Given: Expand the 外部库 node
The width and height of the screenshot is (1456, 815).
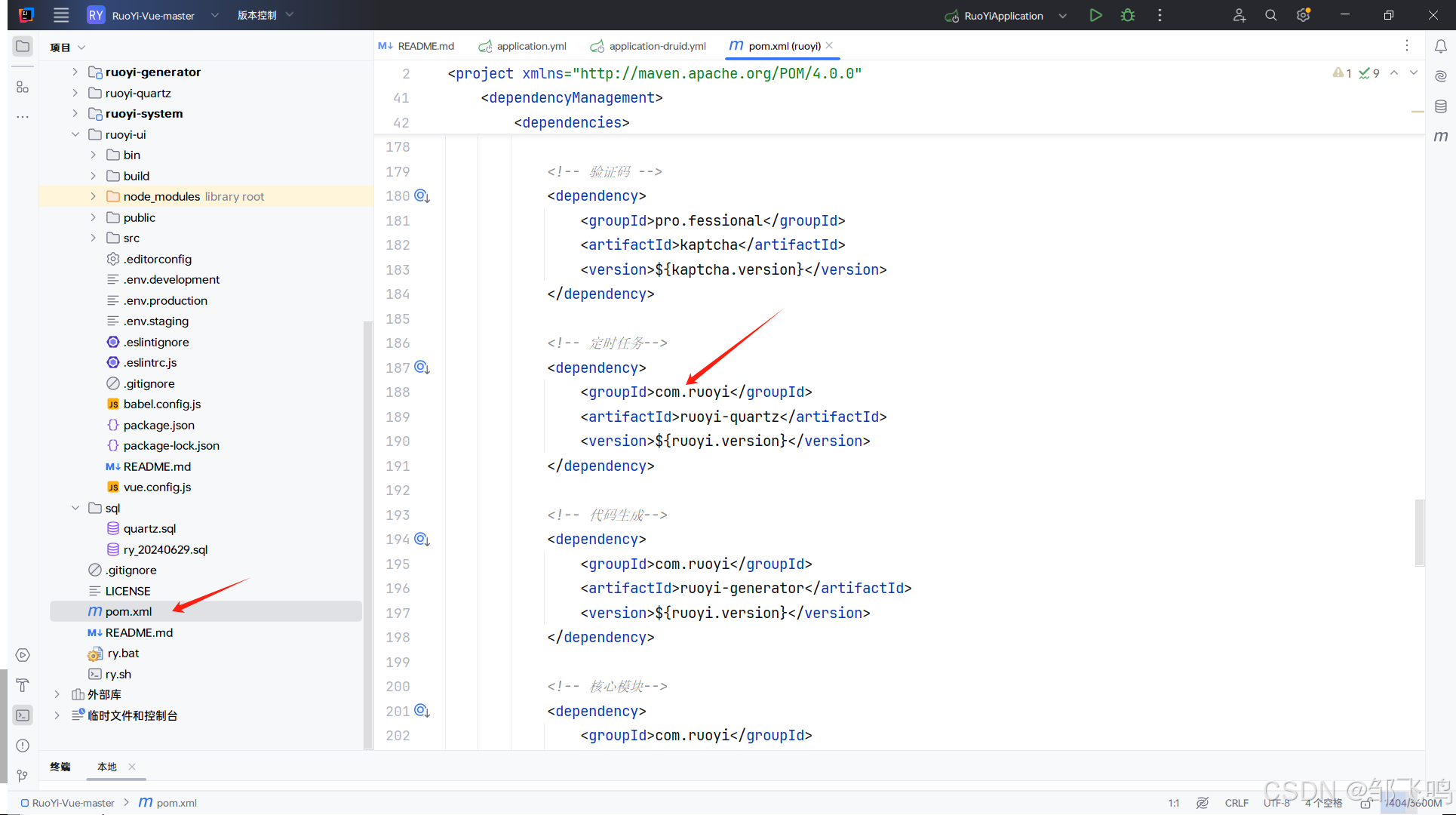Looking at the screenshot, I should pos(57,694).
